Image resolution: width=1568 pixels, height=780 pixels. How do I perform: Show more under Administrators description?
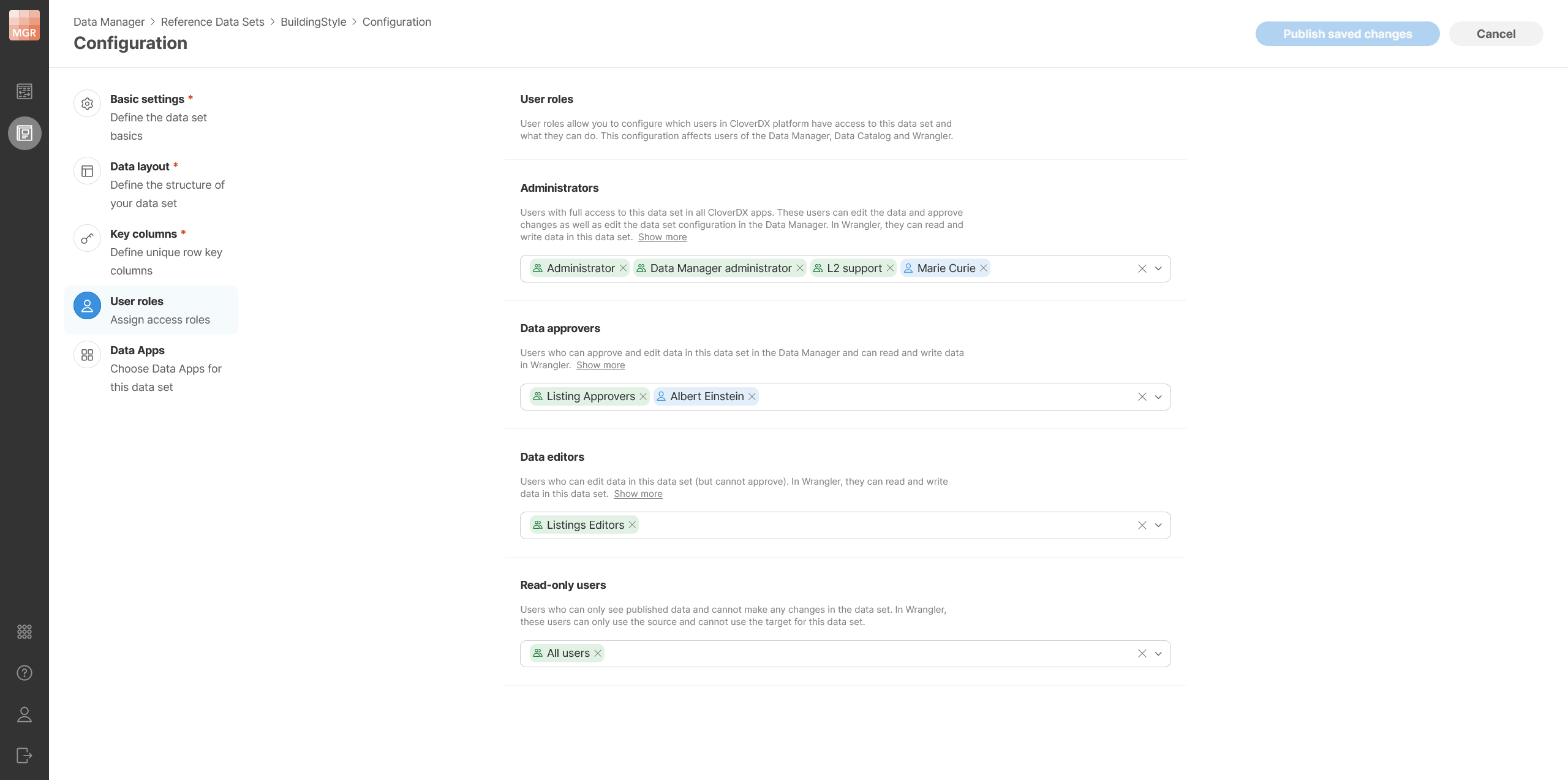pos(662,237)
